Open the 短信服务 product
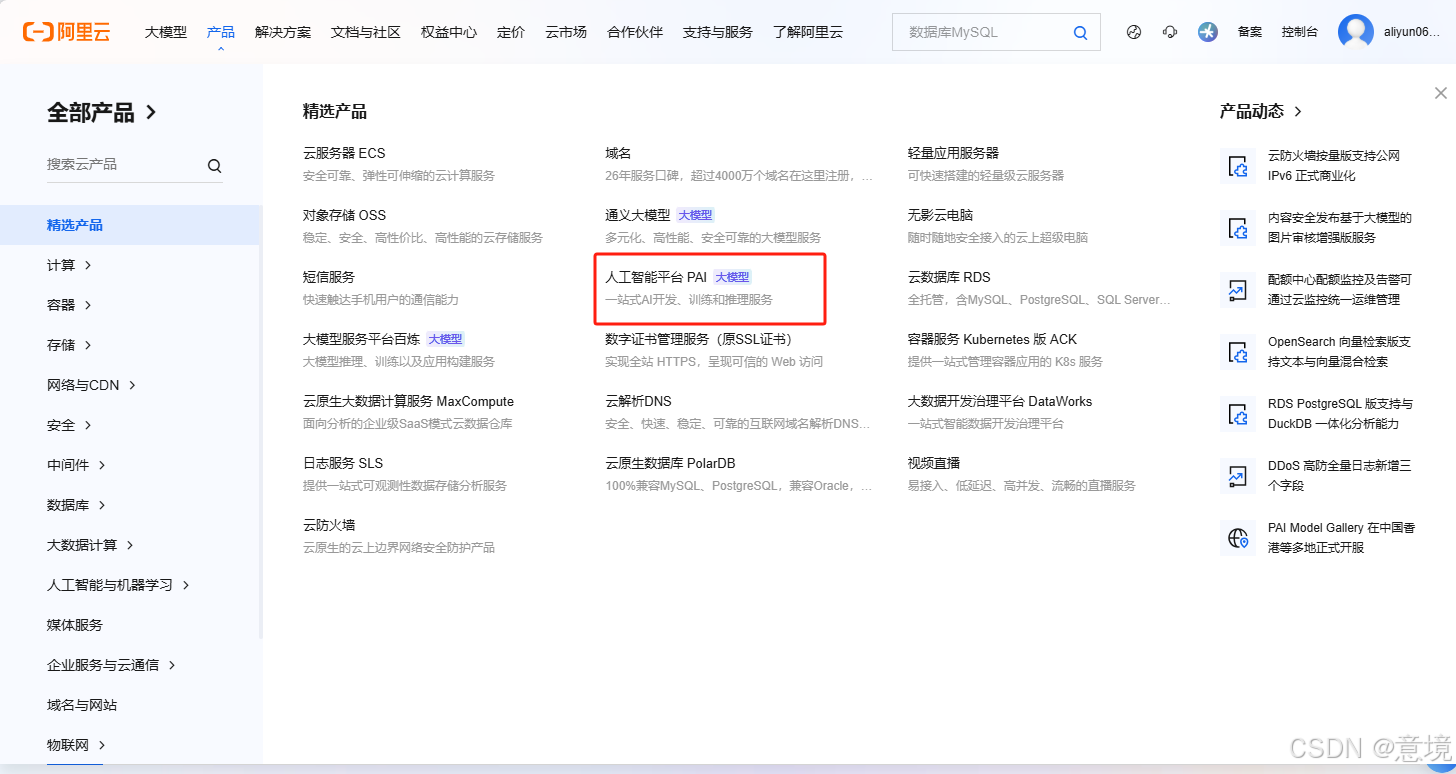Image resolution: width=1456 pixels, height=774 pixels. click(329, 277)
